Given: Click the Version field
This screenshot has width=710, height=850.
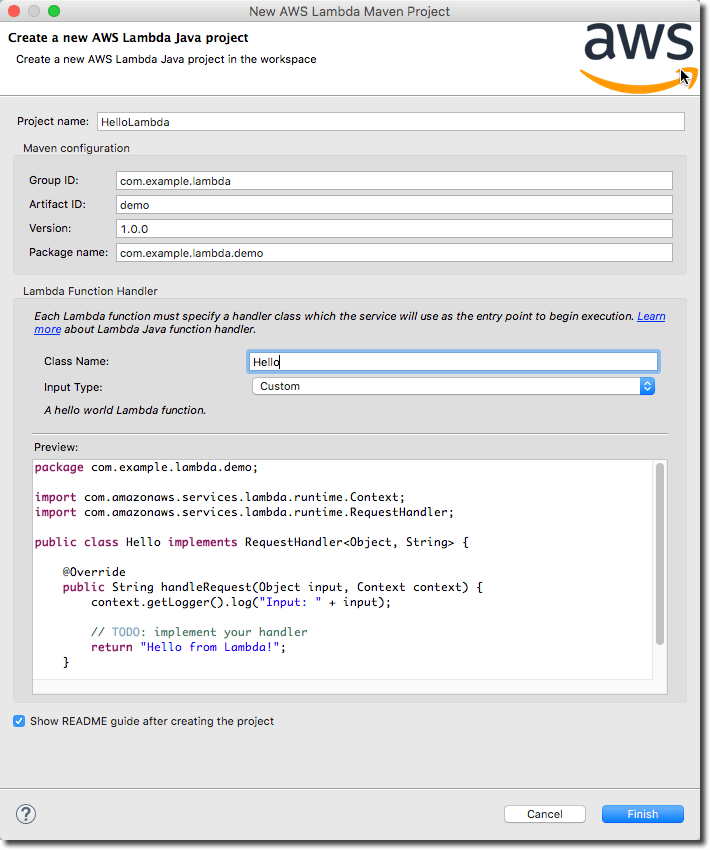Looking at the screenshot, I should [394, 228].
